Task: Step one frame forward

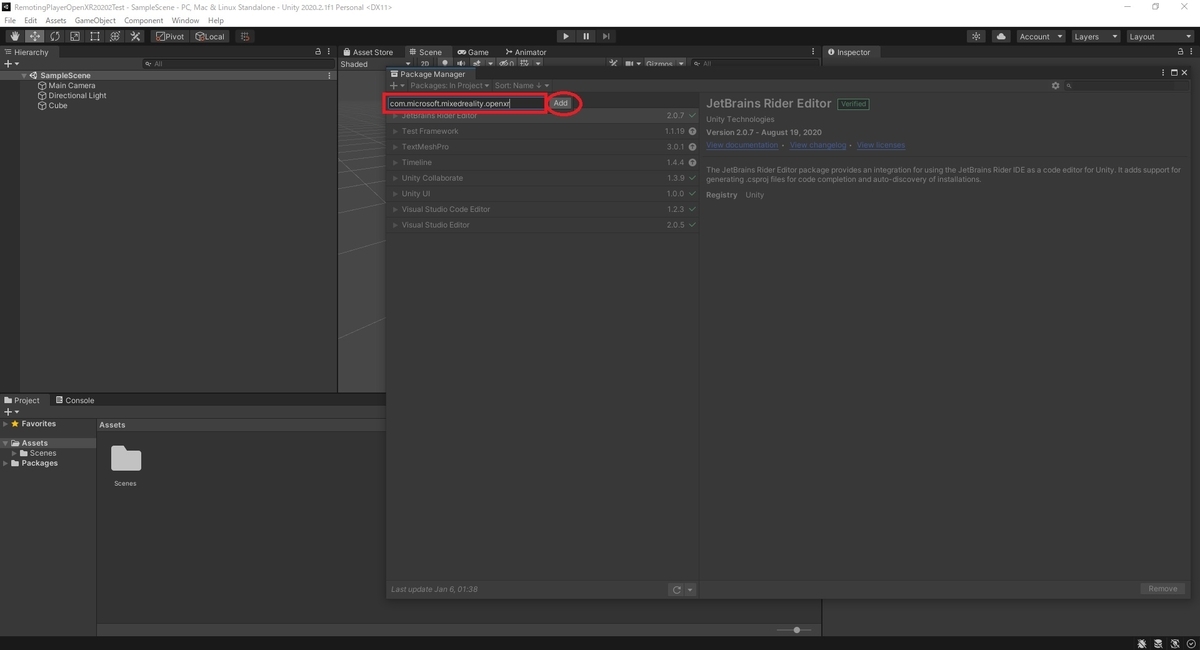Action: [x=606, y=36]
